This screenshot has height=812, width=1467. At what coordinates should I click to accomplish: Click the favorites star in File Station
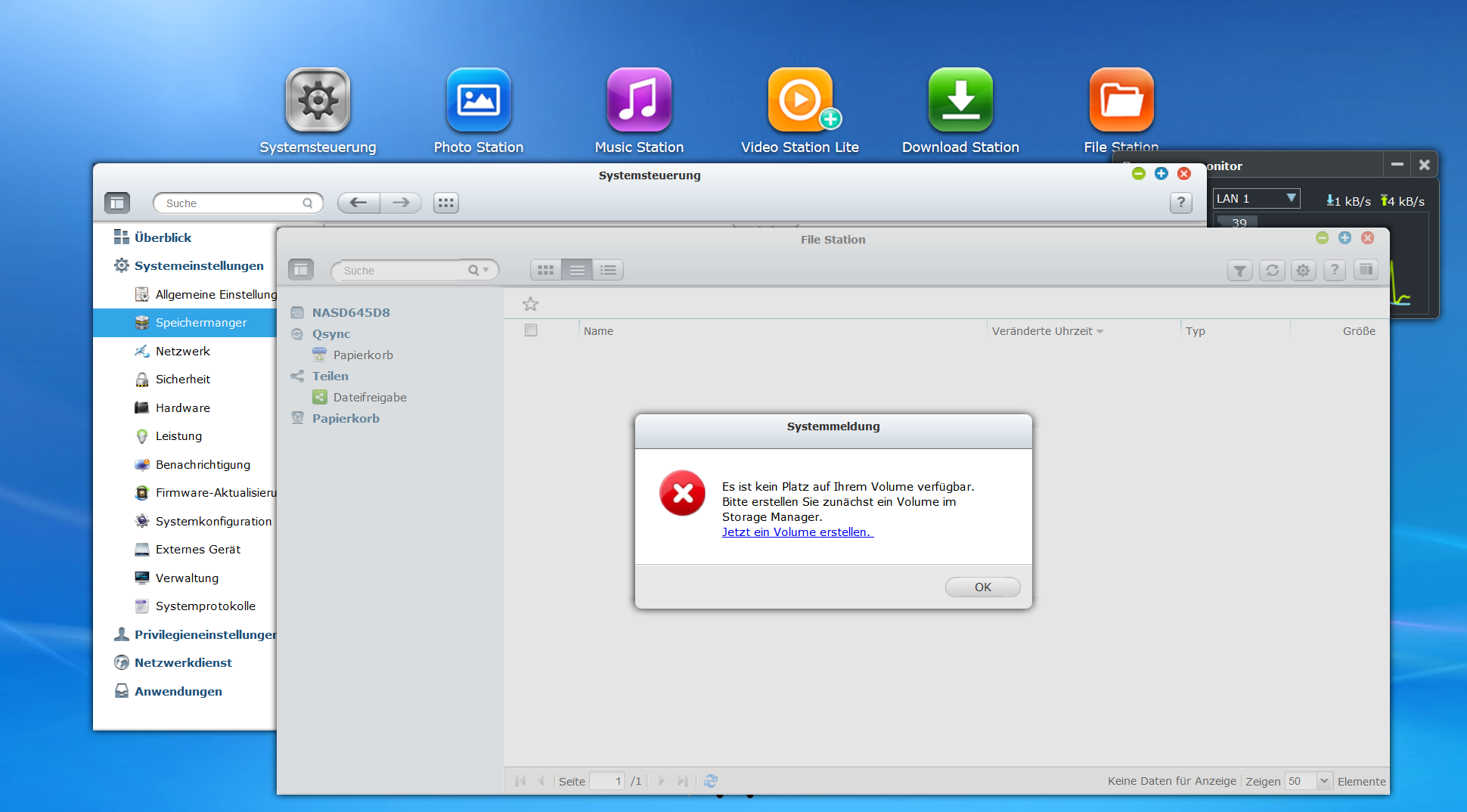tap(530, 304)
